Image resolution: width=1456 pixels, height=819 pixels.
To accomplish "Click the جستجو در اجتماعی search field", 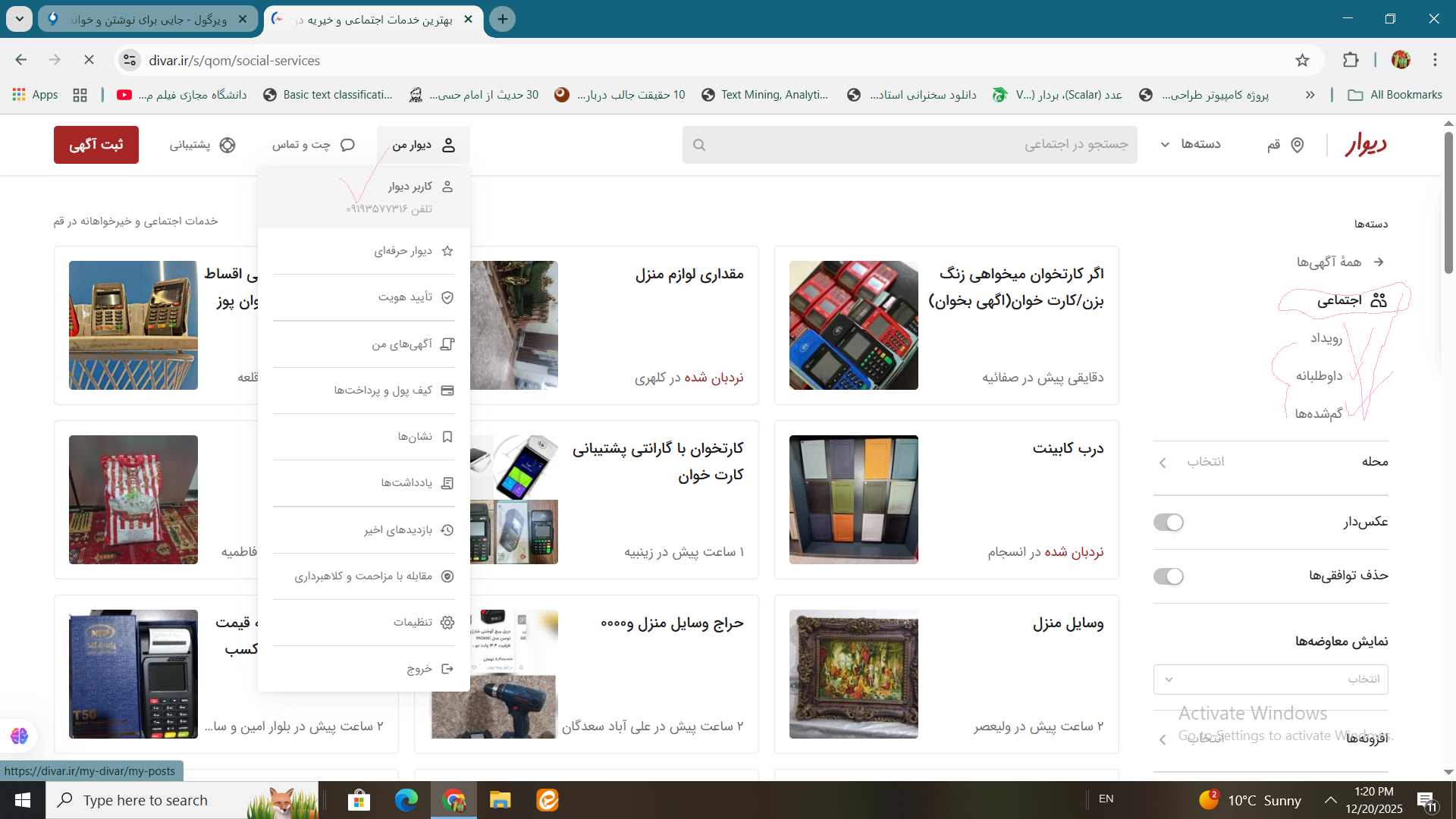I will (910, 145).
